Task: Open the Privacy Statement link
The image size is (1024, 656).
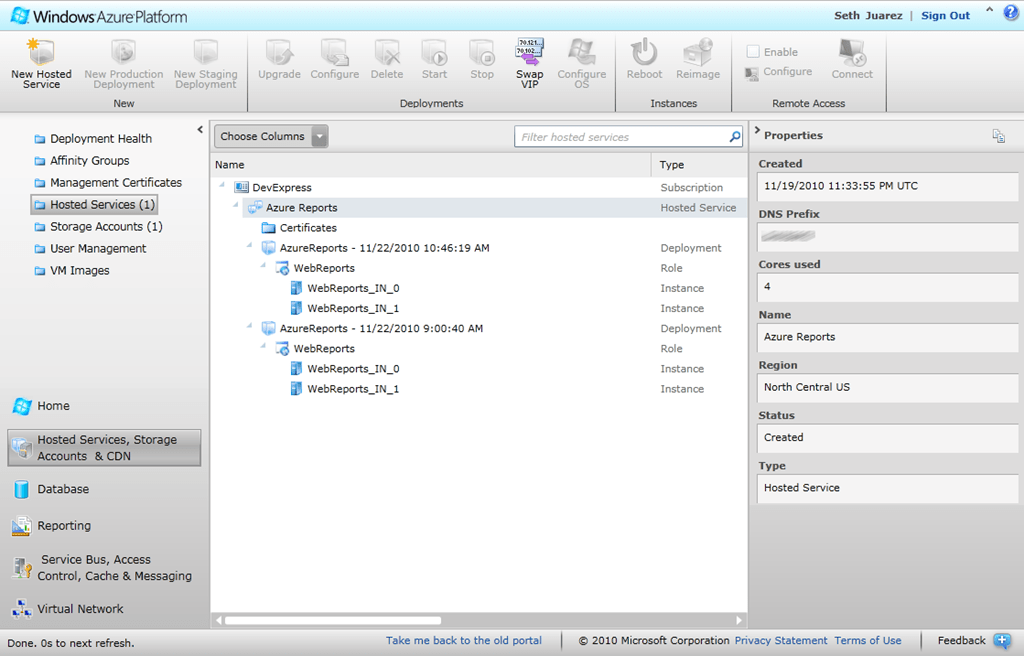Action: click(780, 640)
